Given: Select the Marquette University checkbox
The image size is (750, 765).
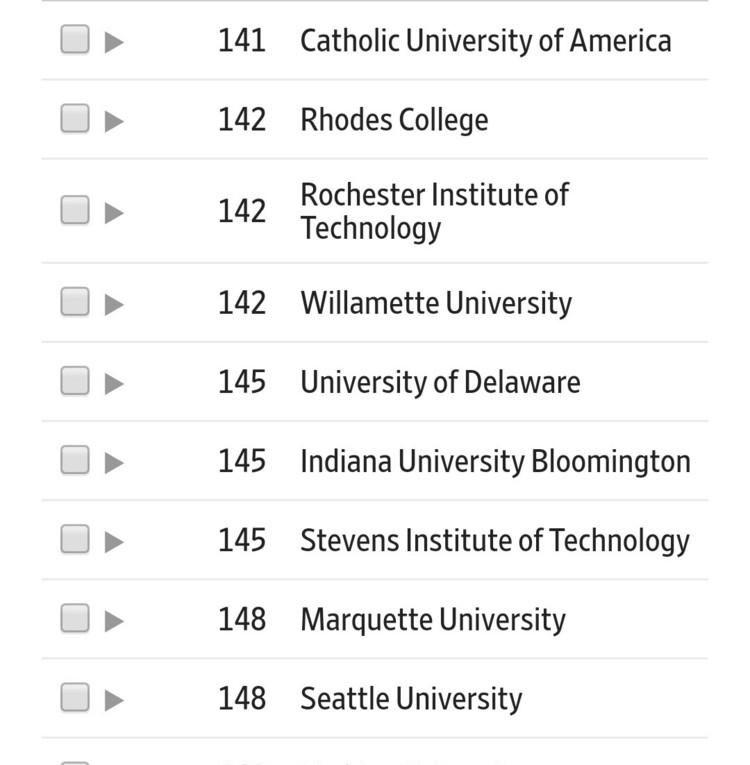Looking at the screenshot, I should (75, 619).
